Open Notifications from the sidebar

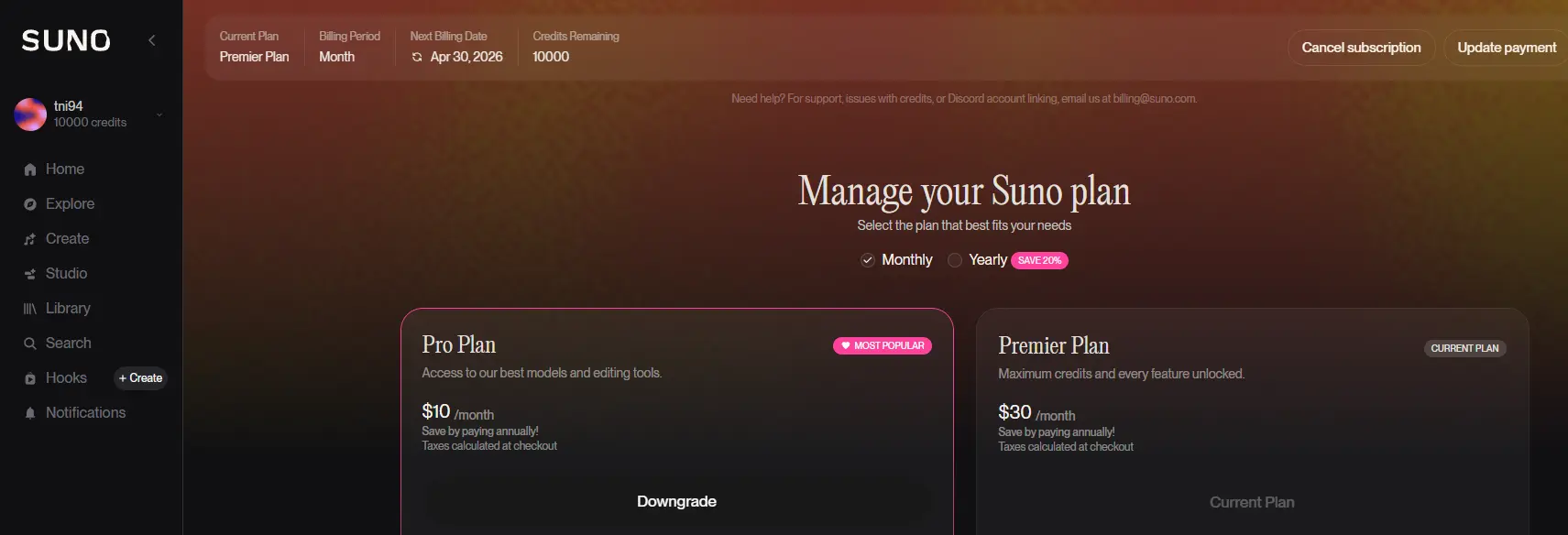pos(86,413)
